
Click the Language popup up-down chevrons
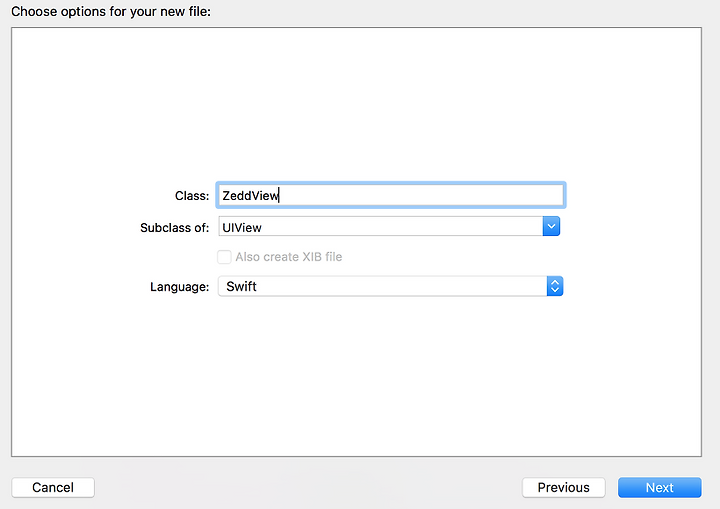pyautogui.click(x=555, y=286)
